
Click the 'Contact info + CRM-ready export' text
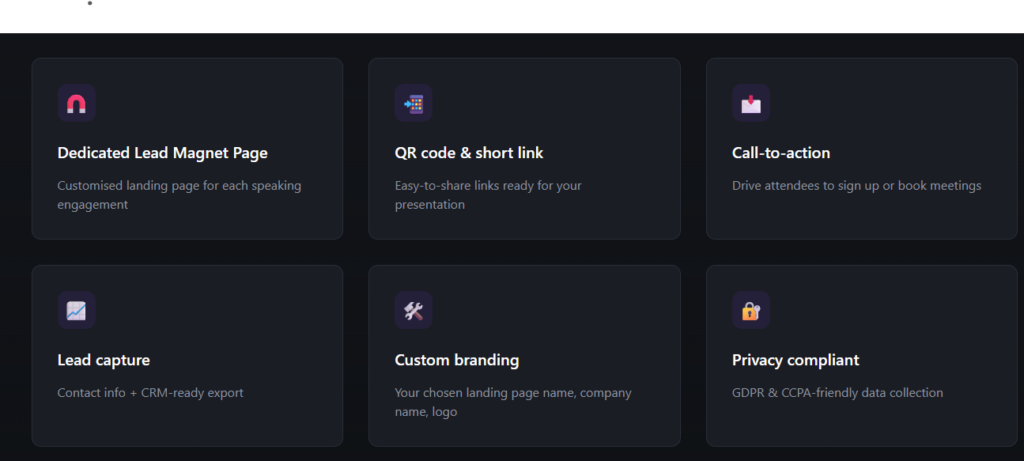point(150,393)
